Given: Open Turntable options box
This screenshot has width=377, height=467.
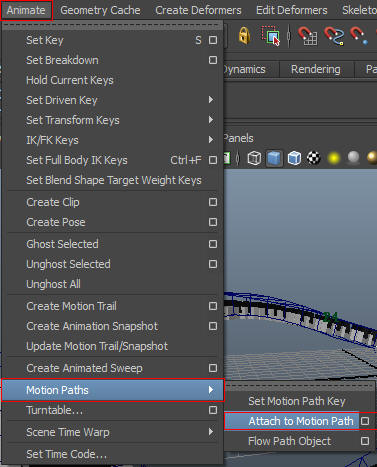Looking at the screenshot, I should (x=213, y=410).
